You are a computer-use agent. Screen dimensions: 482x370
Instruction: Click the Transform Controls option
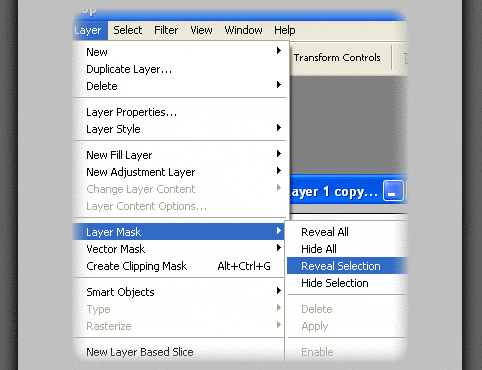[x=337, y=58]
